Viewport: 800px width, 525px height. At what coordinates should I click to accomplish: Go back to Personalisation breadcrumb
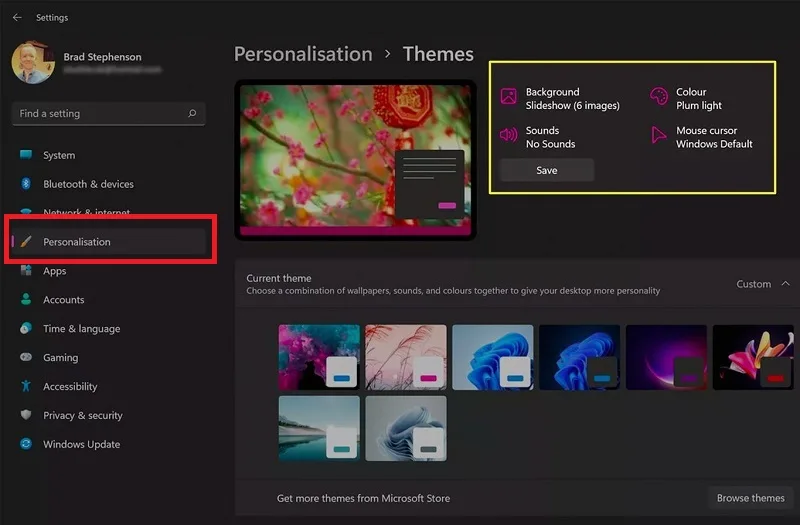pyautogui.click(x=303, y=54)
